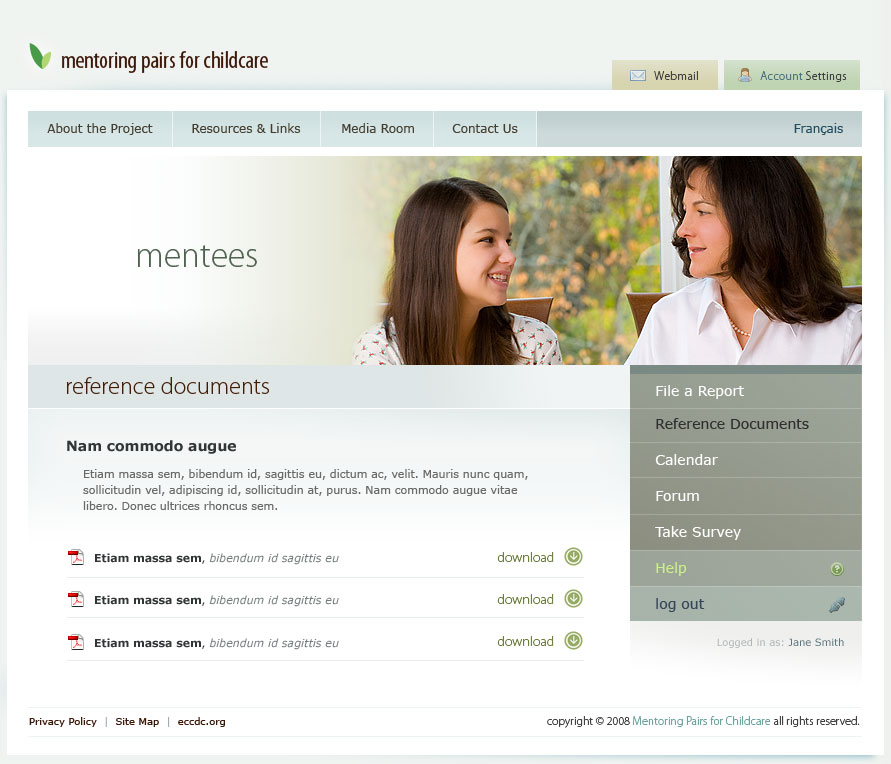The height and width of the screenshot is (764, 891).
Task: Open the Privacy Policy footer link
Action: click(63, 721)
